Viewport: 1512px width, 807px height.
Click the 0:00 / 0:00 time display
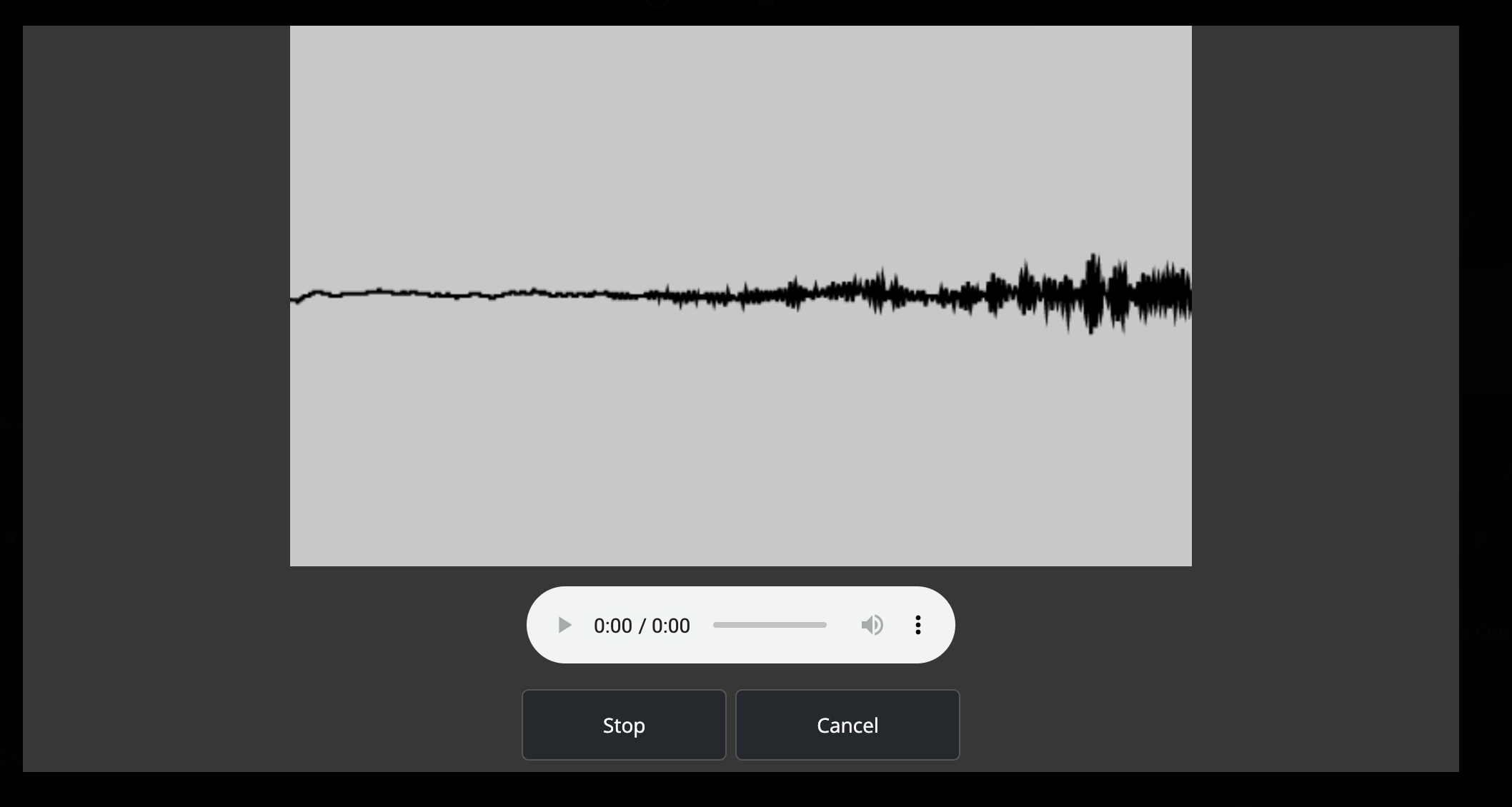click(x=642, y=626)
